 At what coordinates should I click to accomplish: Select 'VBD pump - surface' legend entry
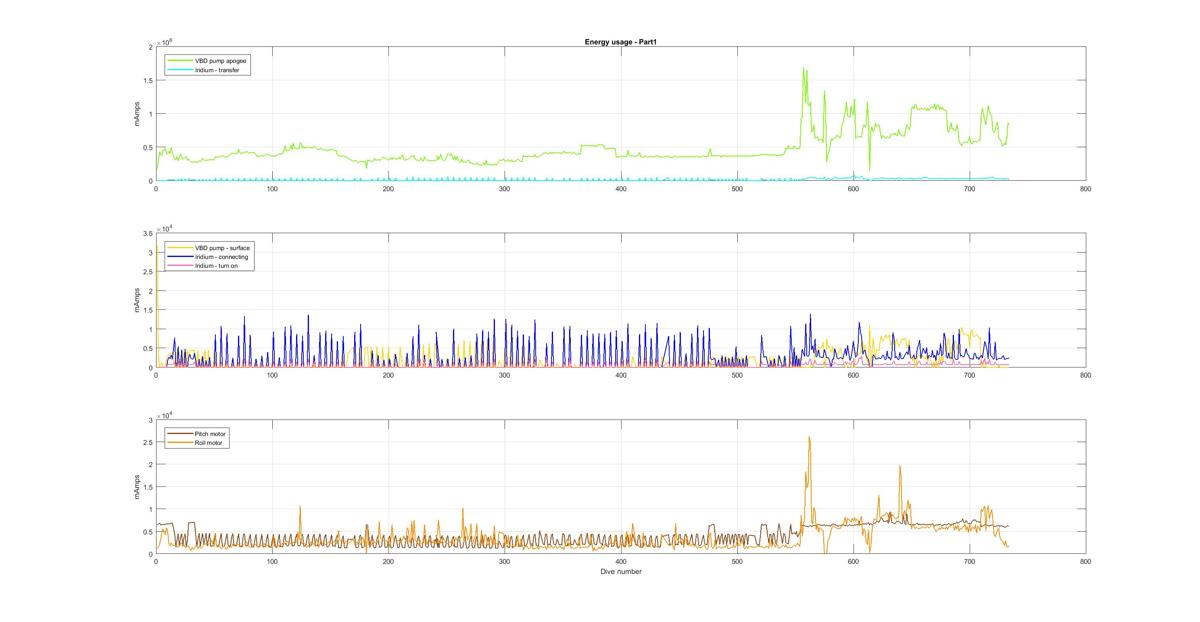tap(221, 247)
